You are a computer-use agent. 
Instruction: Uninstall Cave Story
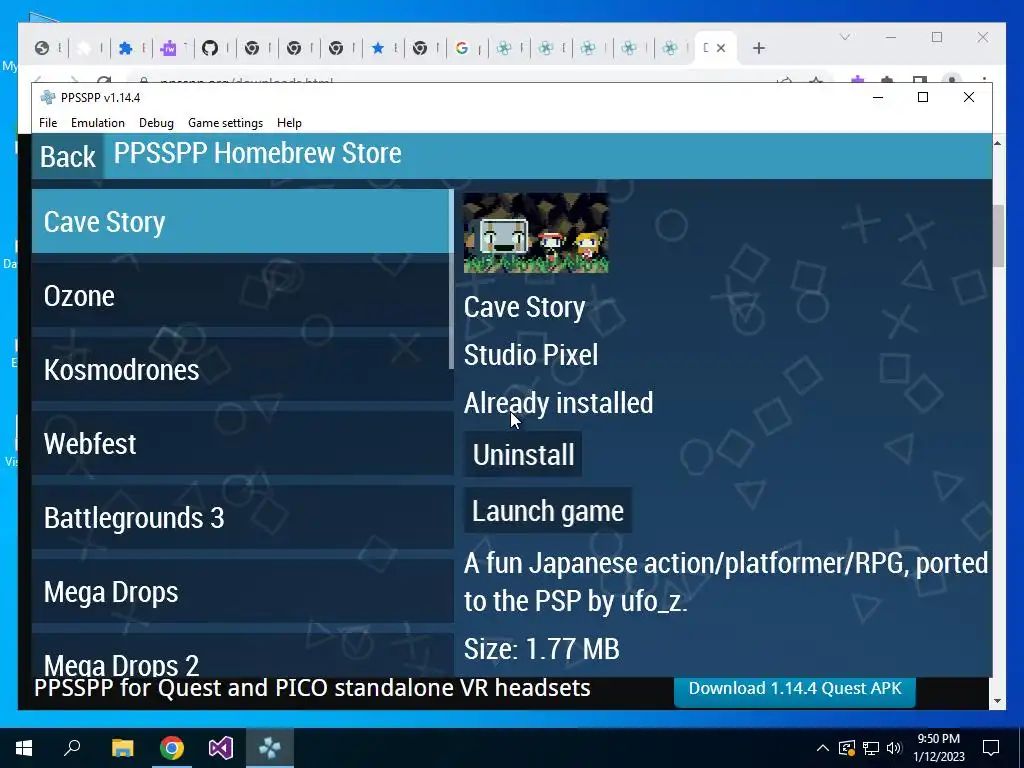(x=523, y=455)
